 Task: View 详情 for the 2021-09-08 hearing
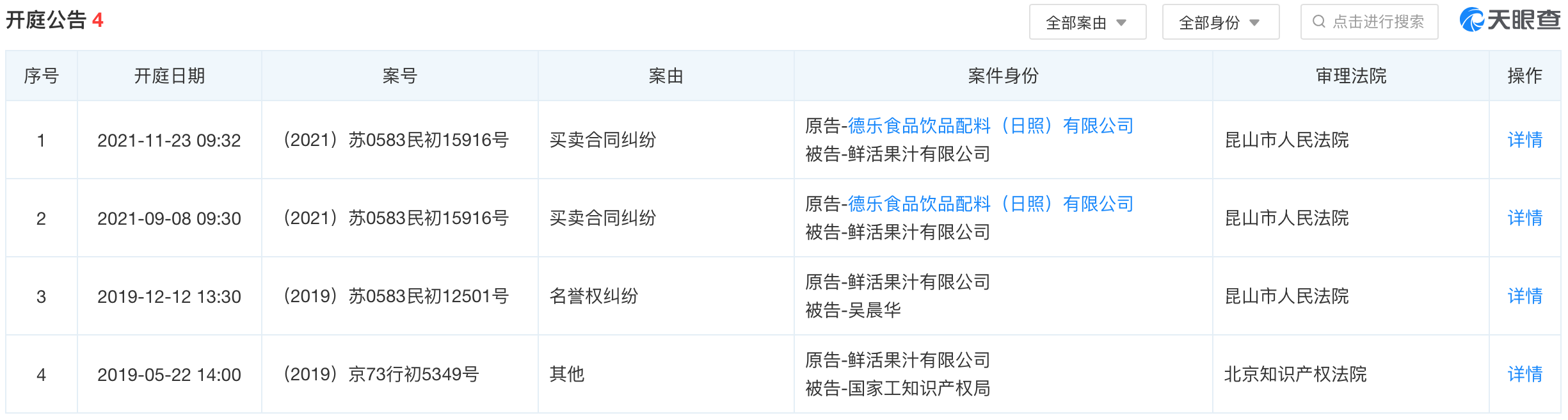(1524, 218)
